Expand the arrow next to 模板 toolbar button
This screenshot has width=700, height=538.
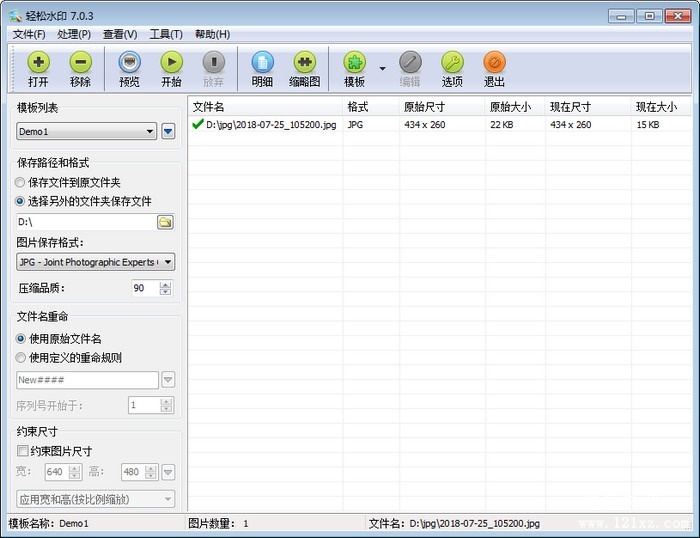click(x=383, y=68)
